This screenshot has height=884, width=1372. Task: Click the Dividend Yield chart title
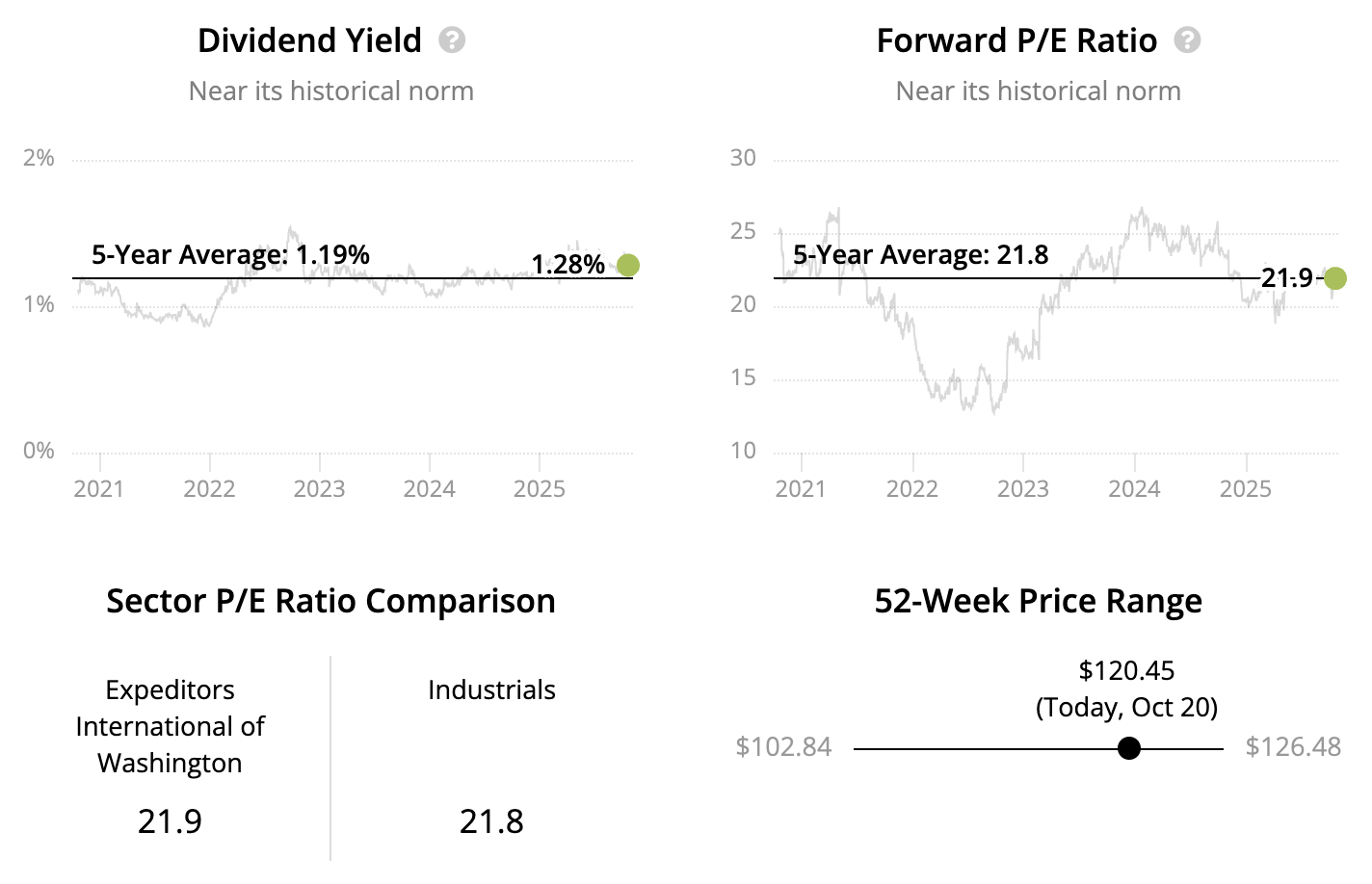[309, 40]
